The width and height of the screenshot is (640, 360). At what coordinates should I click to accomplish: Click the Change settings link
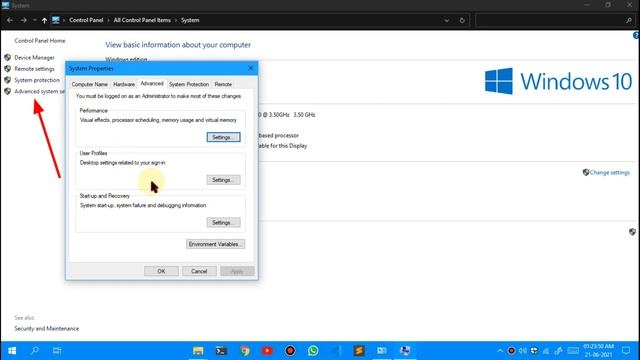click(609, 172)
